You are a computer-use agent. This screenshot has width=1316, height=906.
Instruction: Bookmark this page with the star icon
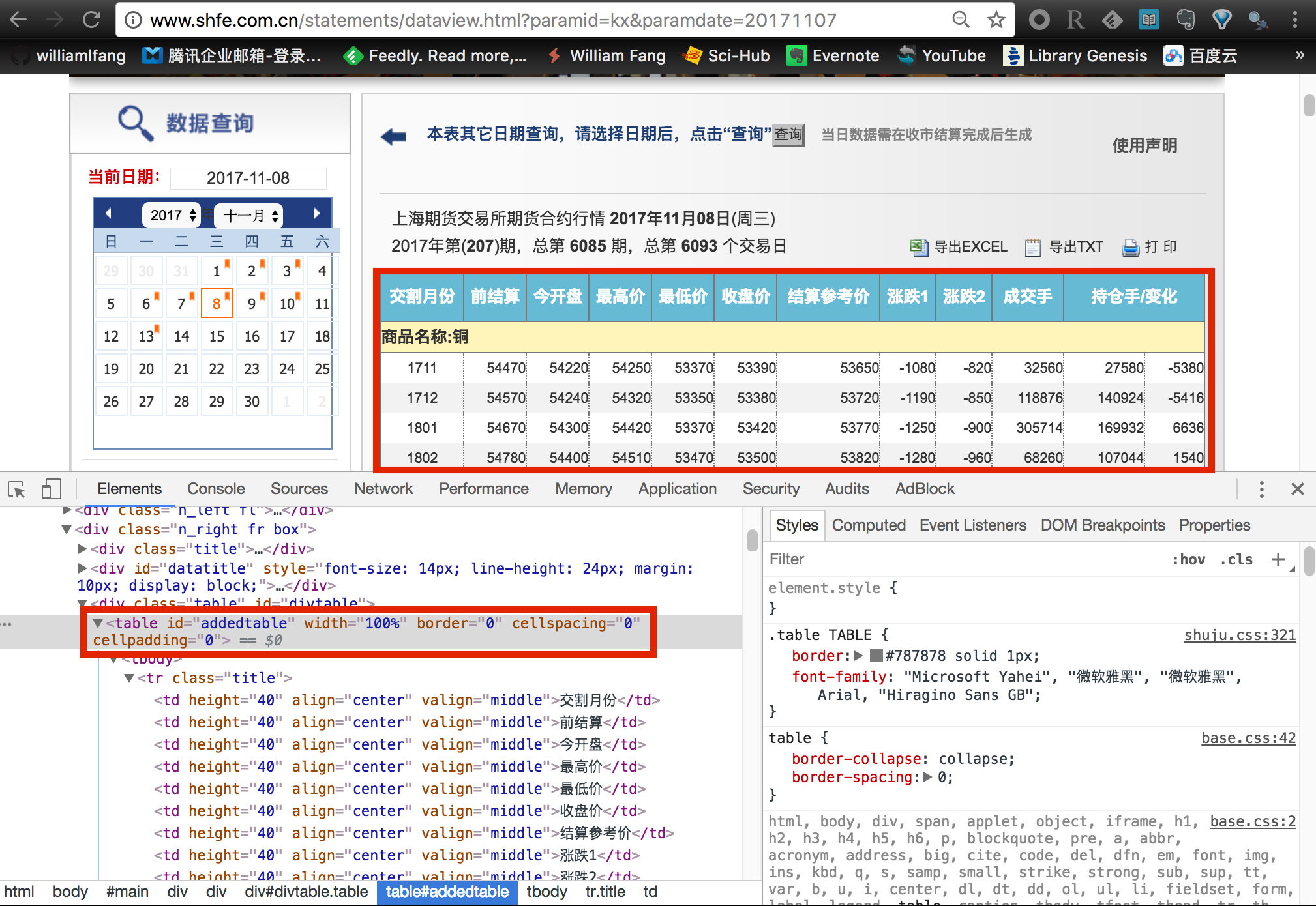pyautogui.click(x=996, y=20)
